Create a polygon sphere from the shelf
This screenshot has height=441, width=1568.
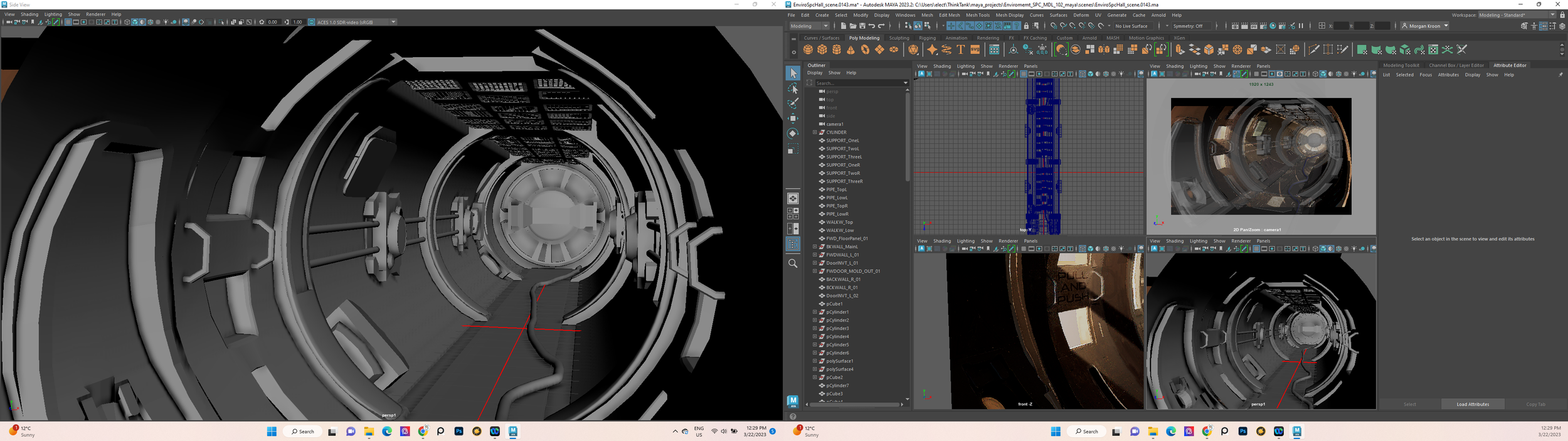point(808,50)
